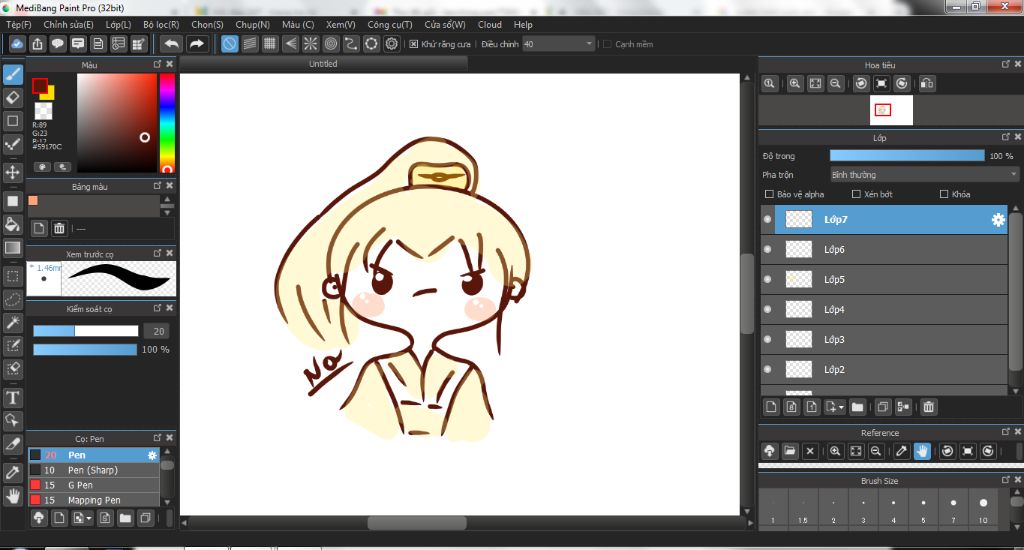The height and width of the screenshot is (550, 1024).
Task: Enable Khóa checkbox
Action: click(x=944, y=194)
